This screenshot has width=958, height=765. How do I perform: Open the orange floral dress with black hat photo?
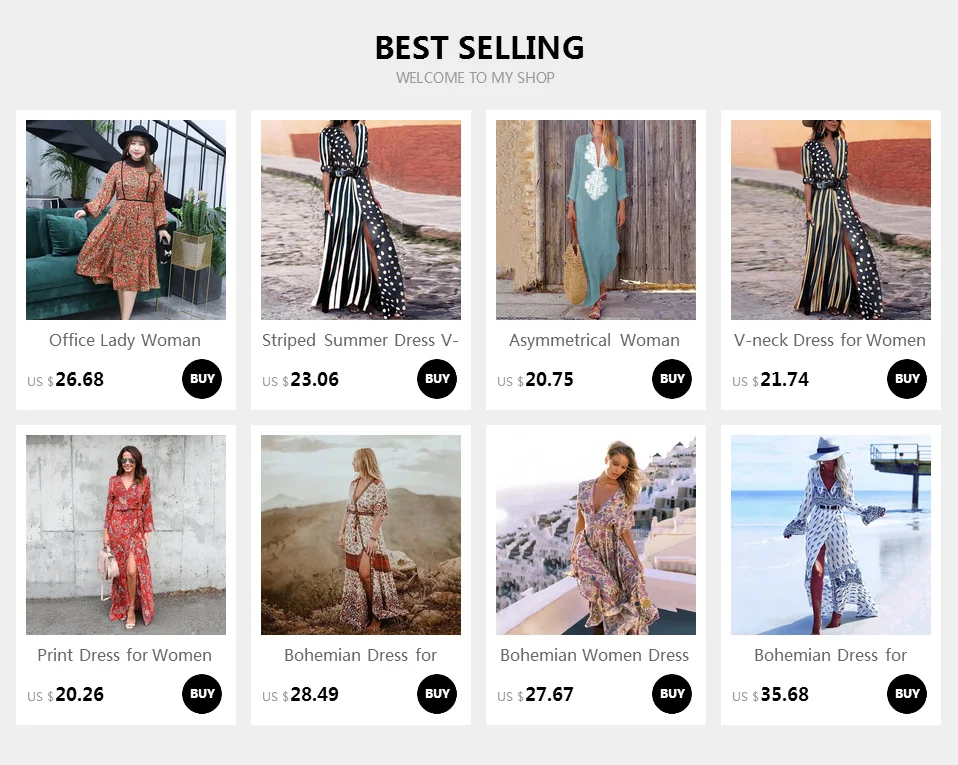126,220
